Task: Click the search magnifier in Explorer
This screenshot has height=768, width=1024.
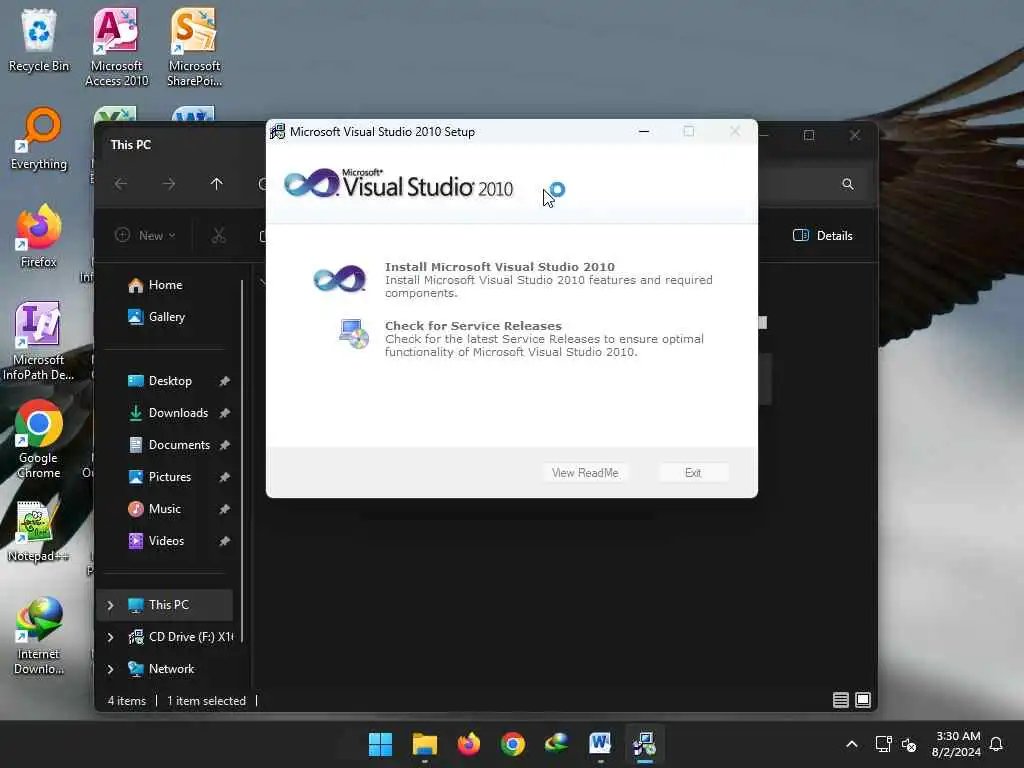Action: 848,184
